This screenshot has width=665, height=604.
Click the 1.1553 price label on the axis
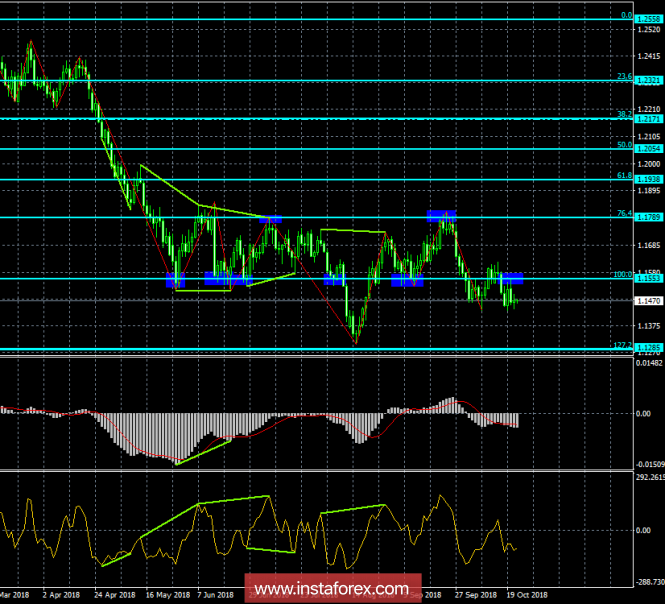tap(648, 279)
